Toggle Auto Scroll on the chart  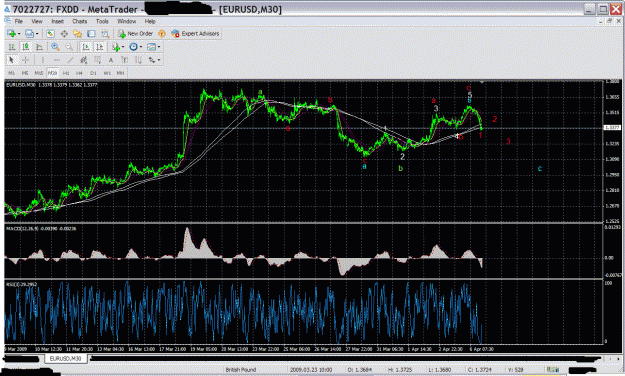[86, 47]
